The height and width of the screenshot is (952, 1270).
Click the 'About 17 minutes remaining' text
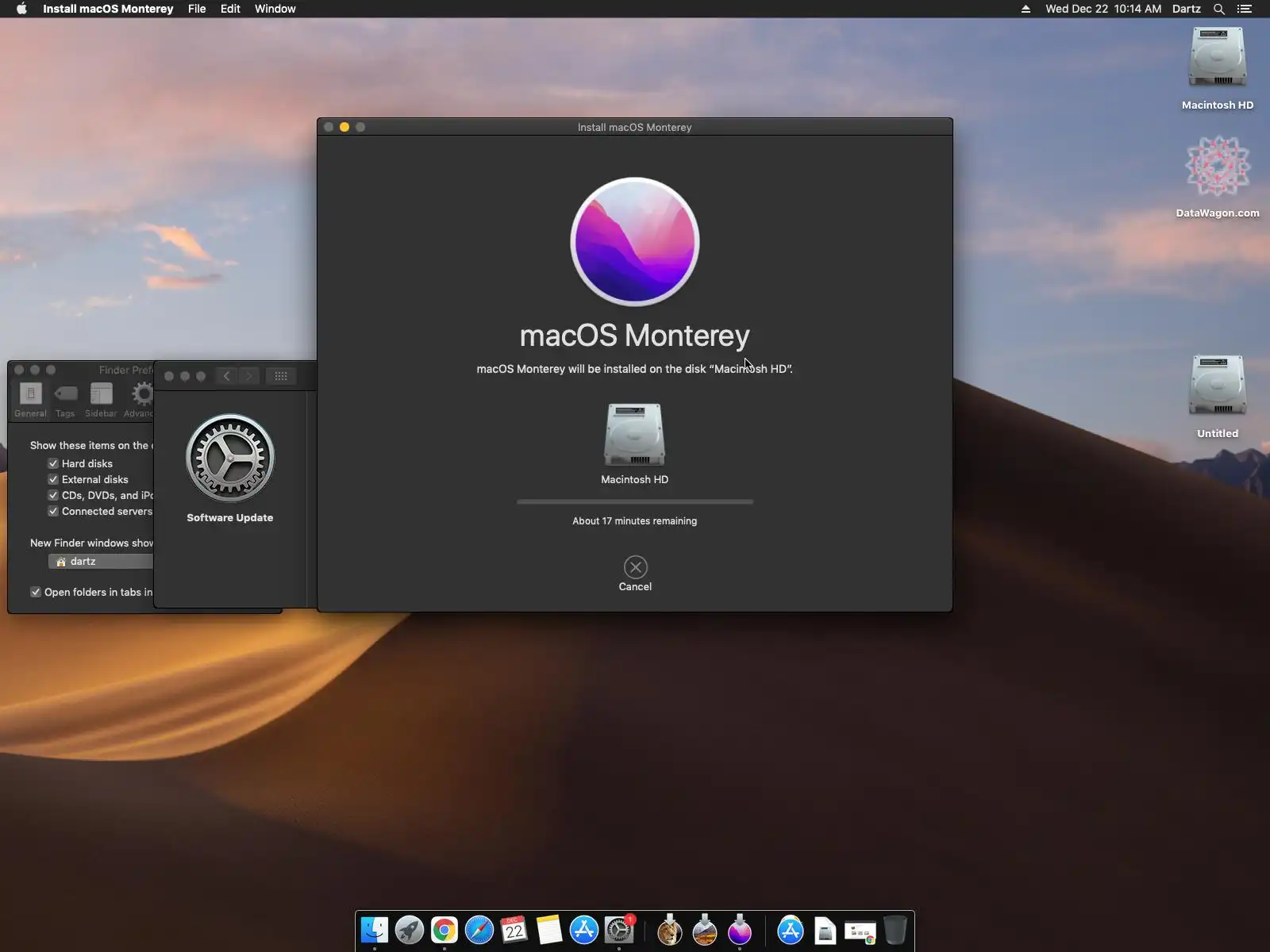click(635, 521)
